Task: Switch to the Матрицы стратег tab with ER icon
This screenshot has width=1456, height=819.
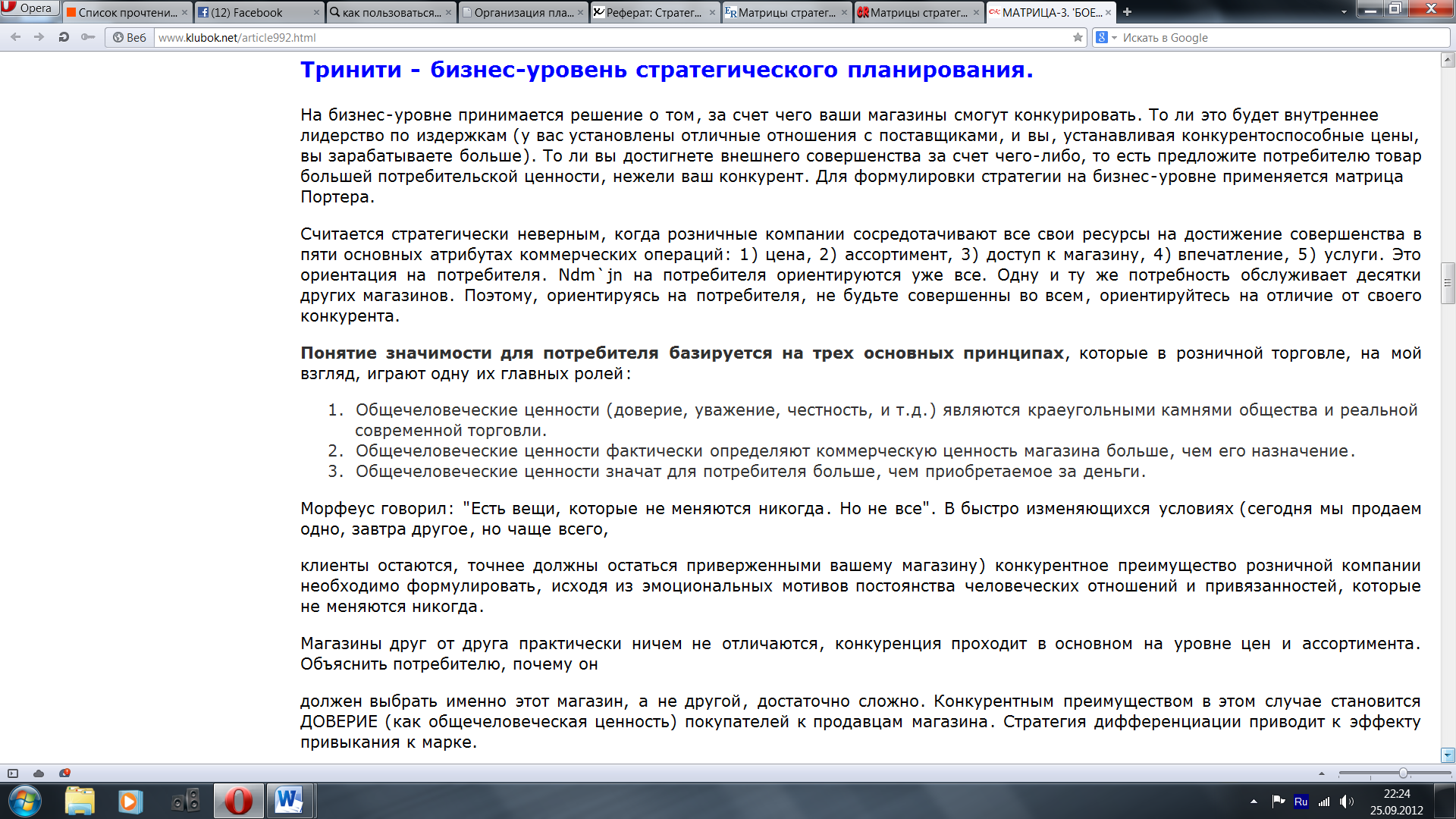Action: tap(787, 12)
